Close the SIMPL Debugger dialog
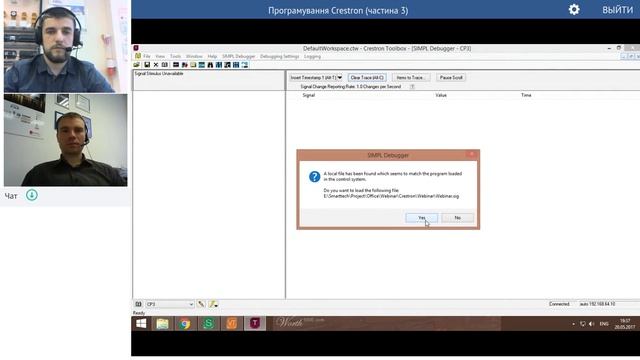Image resolution: width=640 pixels, height=360 pixels. click(471, 154)
